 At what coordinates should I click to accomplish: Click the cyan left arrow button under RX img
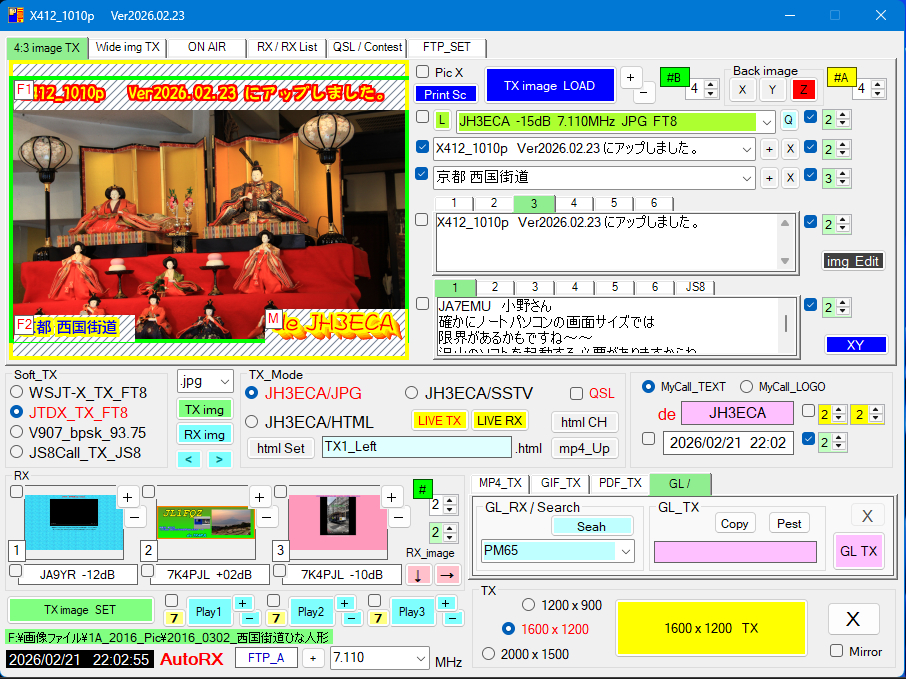click(x=189, y=459)
